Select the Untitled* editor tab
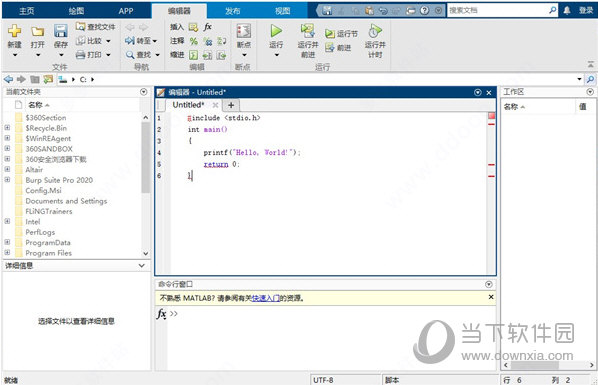This screenshot has height=385, width=598. [188, 105]
